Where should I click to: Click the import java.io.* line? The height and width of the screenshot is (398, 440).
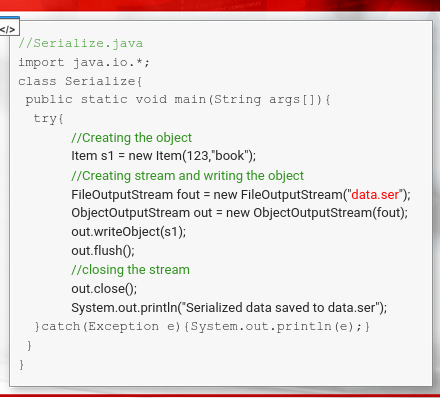(x=84, y=62)
